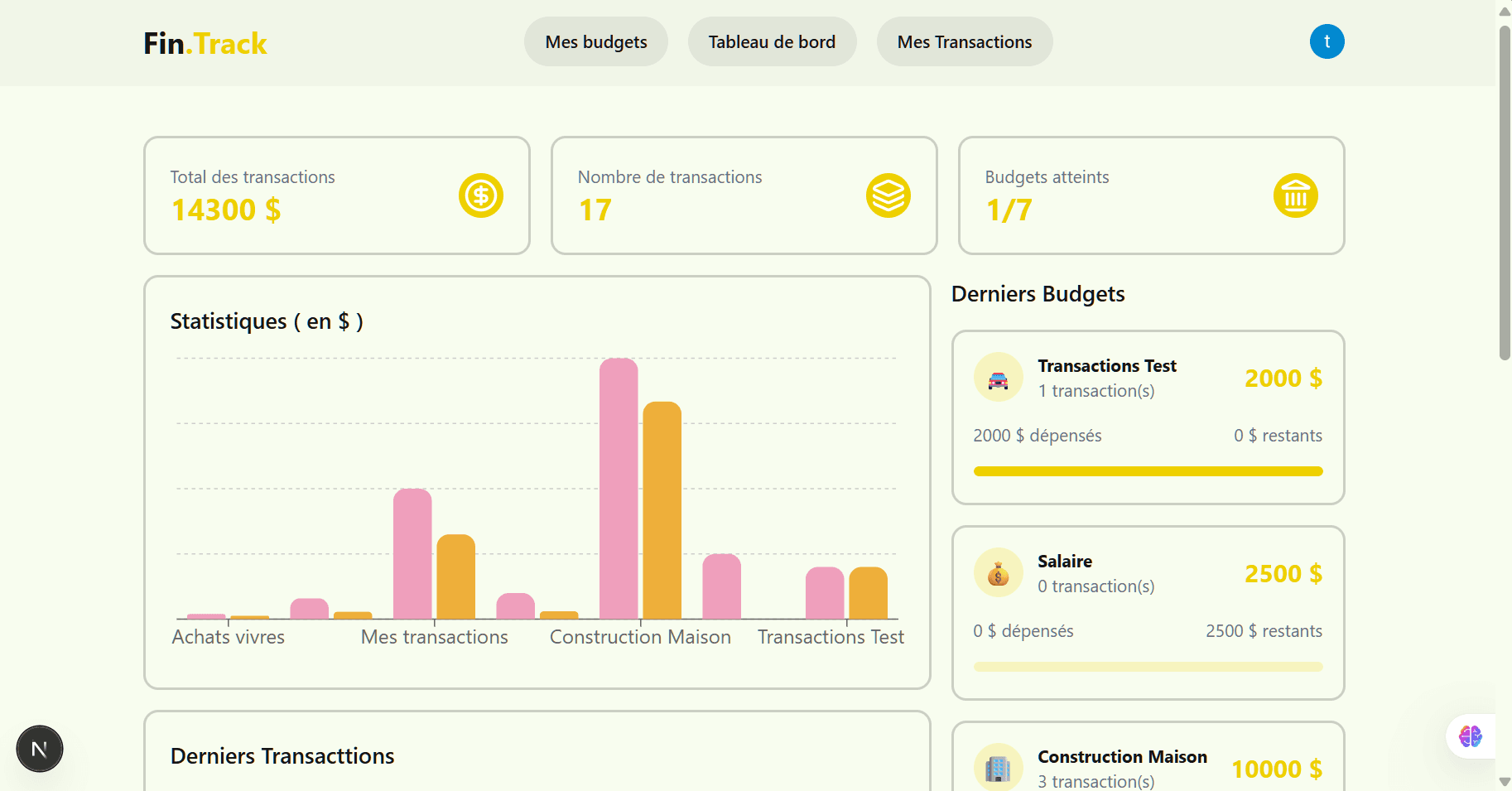The width and height of the screenshot is (1512, 791).
Task: Click the brain extension icon at right edge
Action: [x=1471, y=736]
